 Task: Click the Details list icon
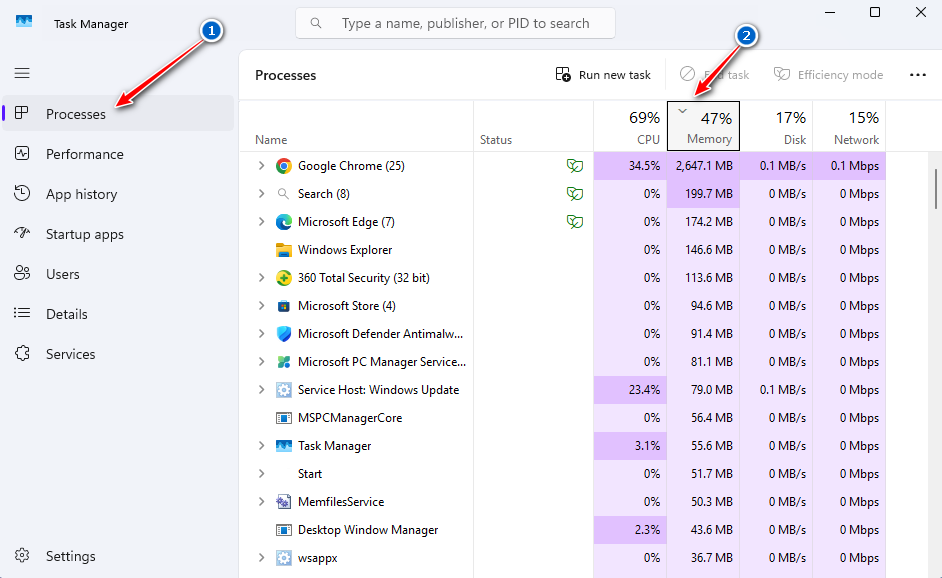(x=22, y=313)
